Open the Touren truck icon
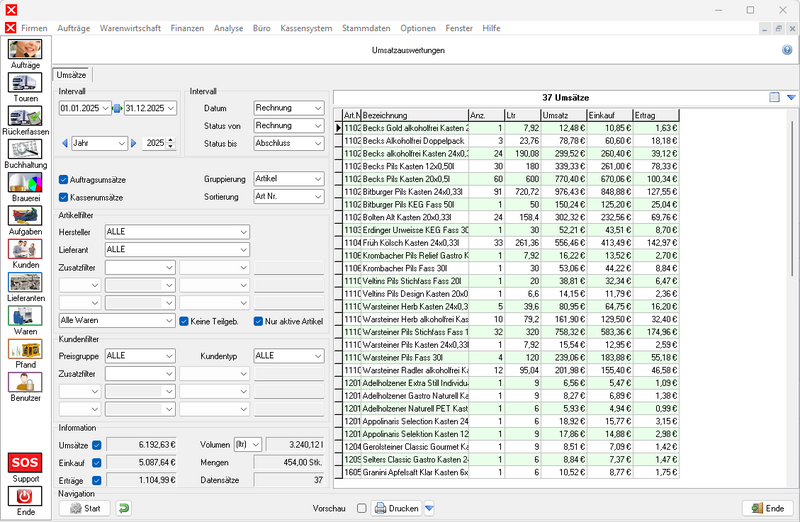 pyautogui.click(x=25, y=83)
